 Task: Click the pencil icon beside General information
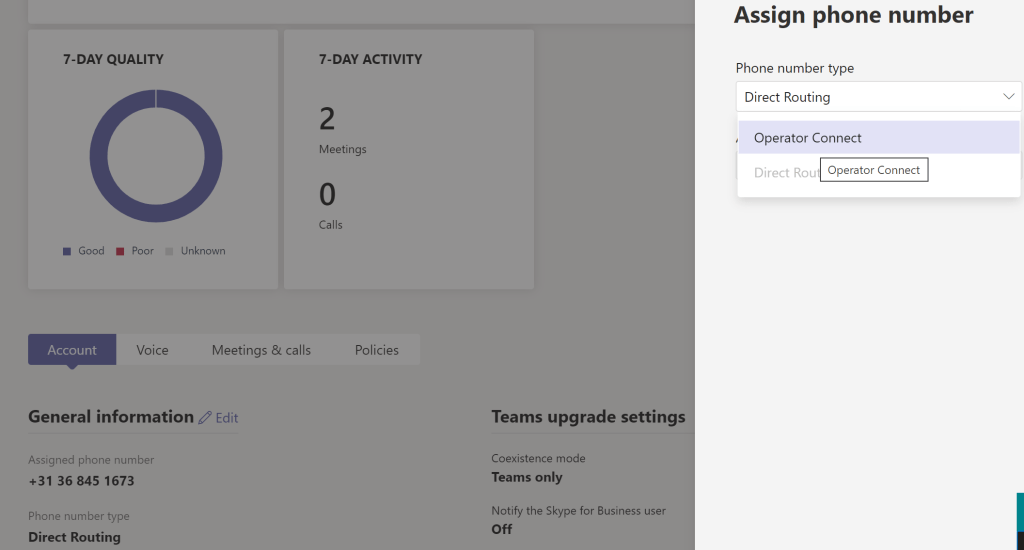pyautogui.click(x=205, y=418)
